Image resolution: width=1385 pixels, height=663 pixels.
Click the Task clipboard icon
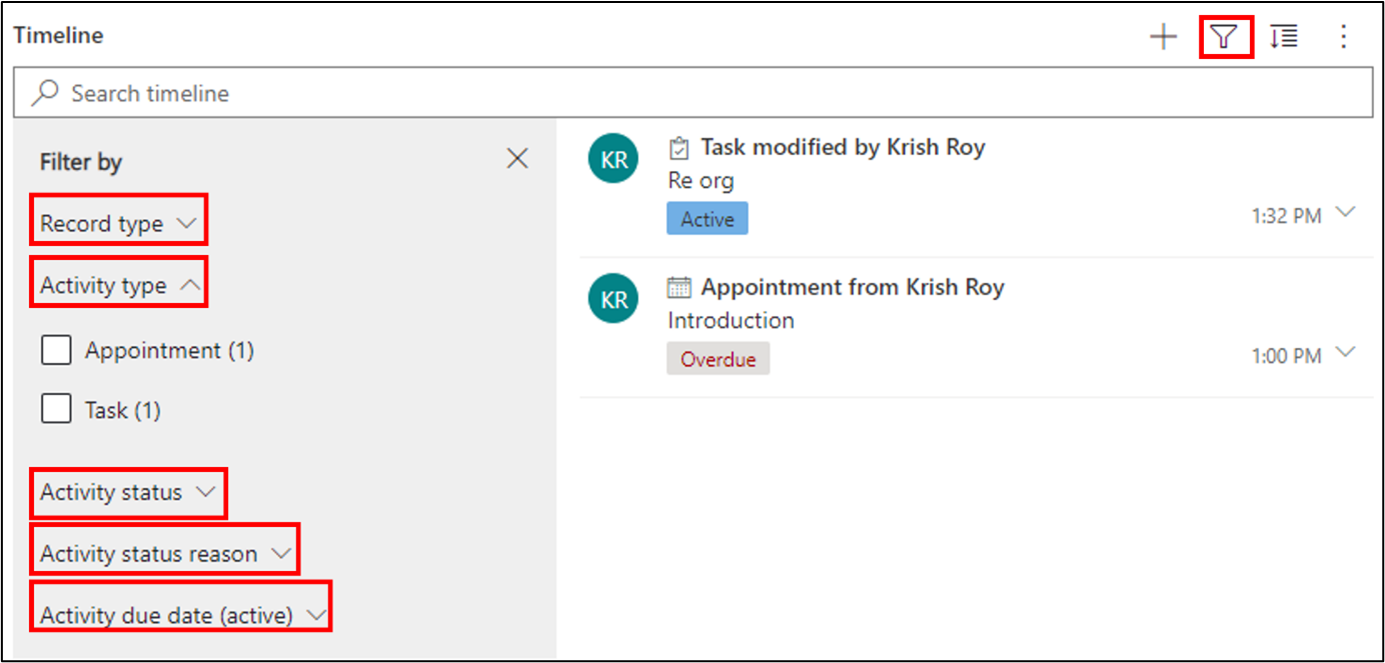pos(679,148)
